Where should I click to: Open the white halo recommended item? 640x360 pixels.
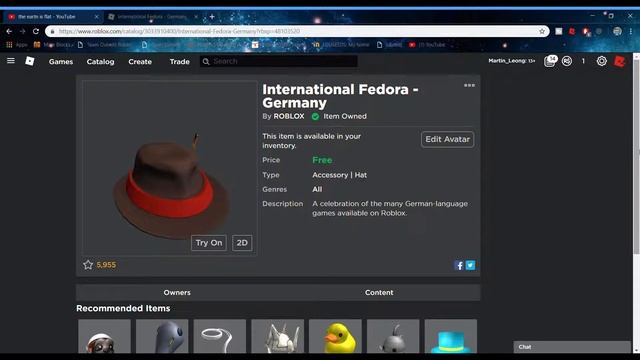click(220, 336)
